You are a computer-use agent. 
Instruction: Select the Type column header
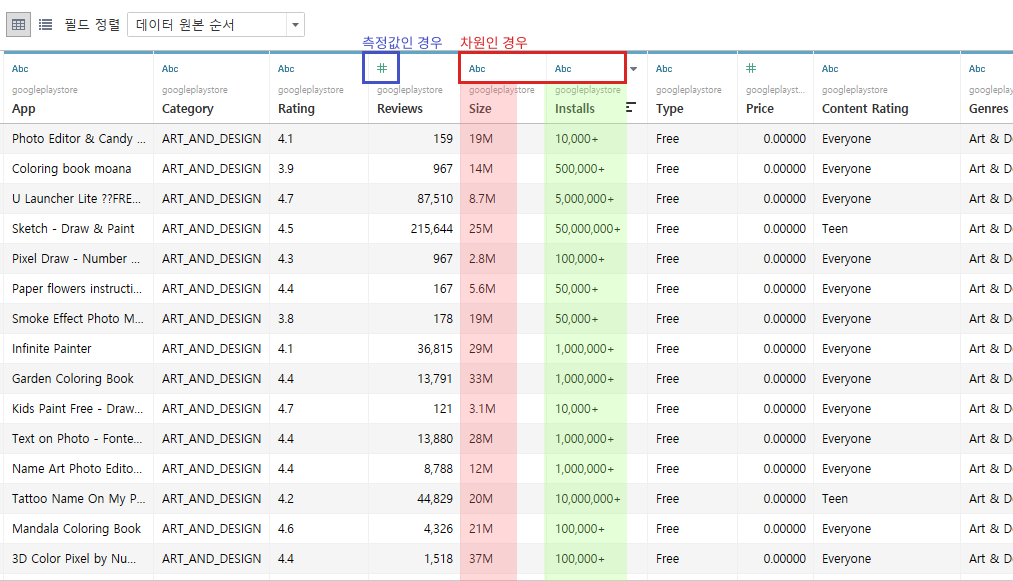point(669,109)
